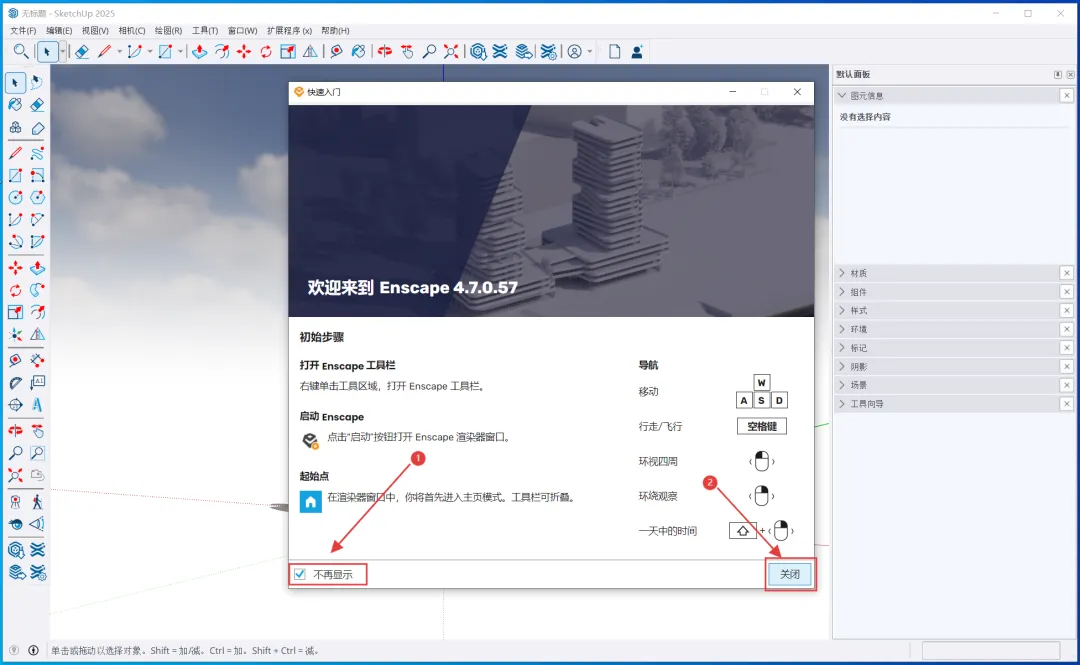1080x665 pixels.
Task: Click the Enscape home icon under 起始点
Action: pyautogui.click(x=311, y=501)
